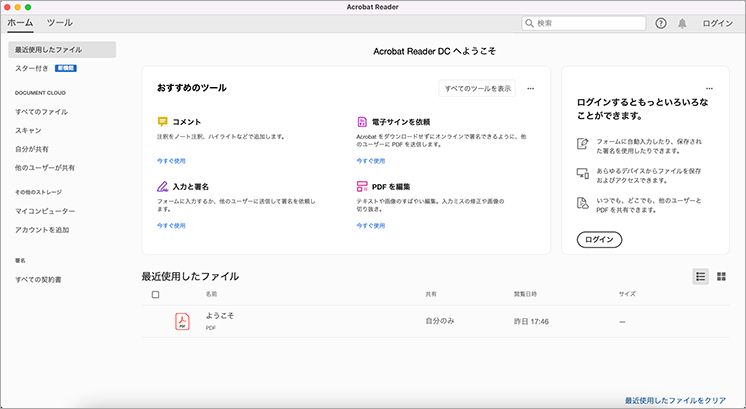The width and height of the screenshot is (746, 409).
Task: Click into the 検索 search field
Action: tap(584, 23)
